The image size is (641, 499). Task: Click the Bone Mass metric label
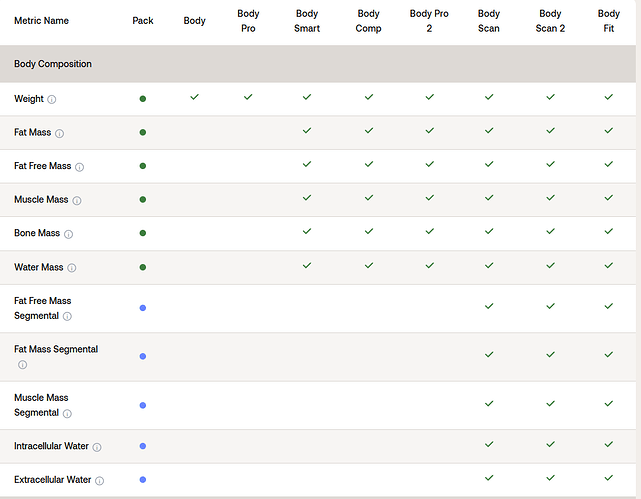pyautogui.click(x=37, y=233)
